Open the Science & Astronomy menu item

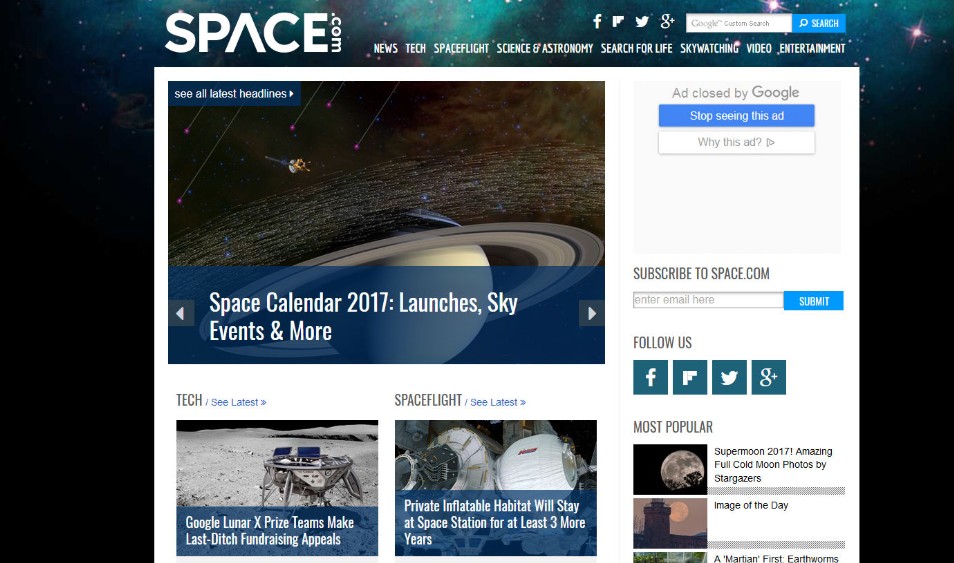pos(545,49)
